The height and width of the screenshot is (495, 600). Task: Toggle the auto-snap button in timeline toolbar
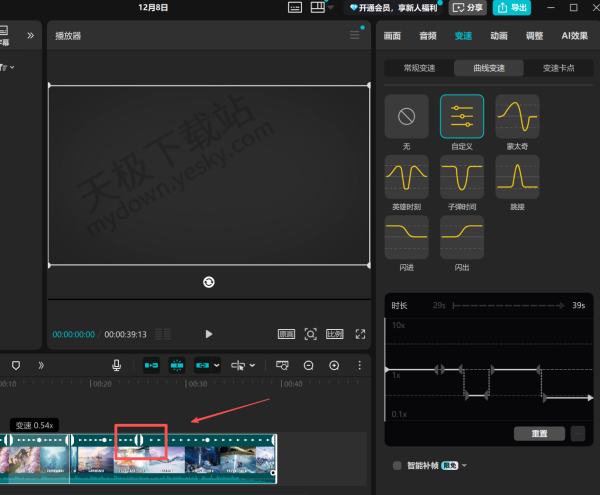pyautogui.click(x=177, y=366)
